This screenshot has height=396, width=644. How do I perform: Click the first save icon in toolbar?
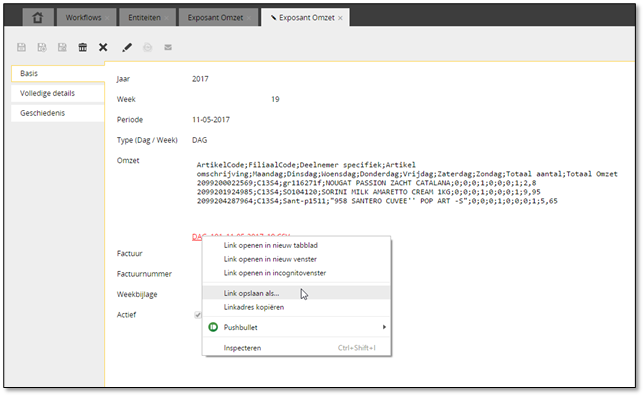pyautogui.click(x=21, y=47)
